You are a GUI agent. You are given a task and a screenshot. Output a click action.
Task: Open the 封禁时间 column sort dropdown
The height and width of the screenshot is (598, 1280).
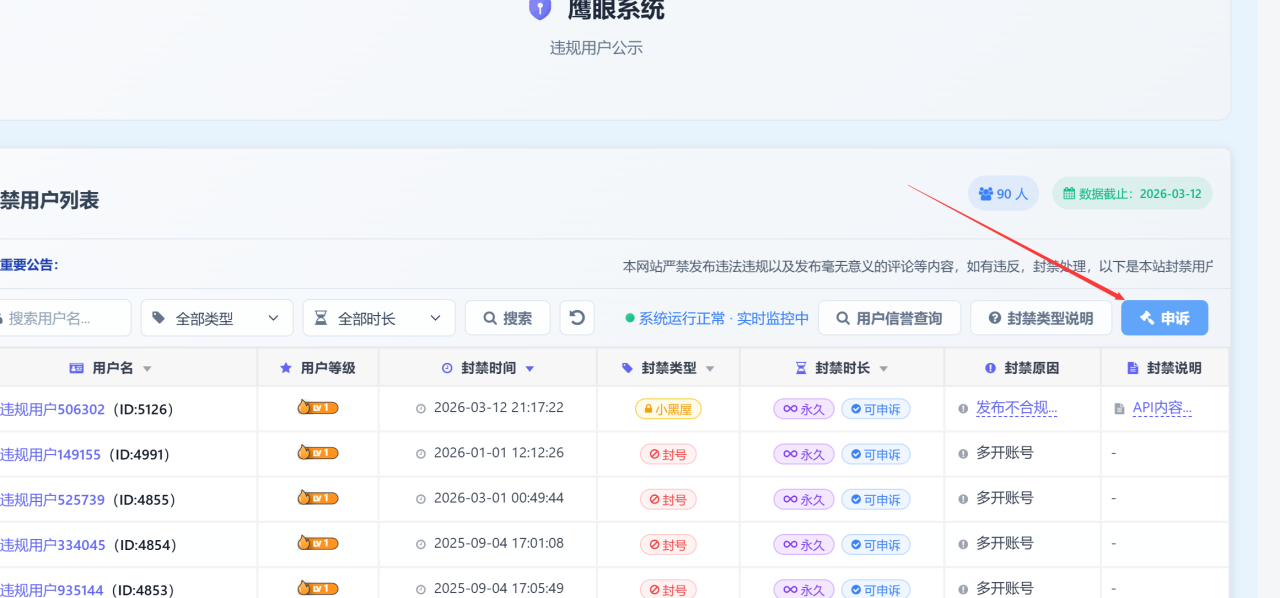coord(531,367)
